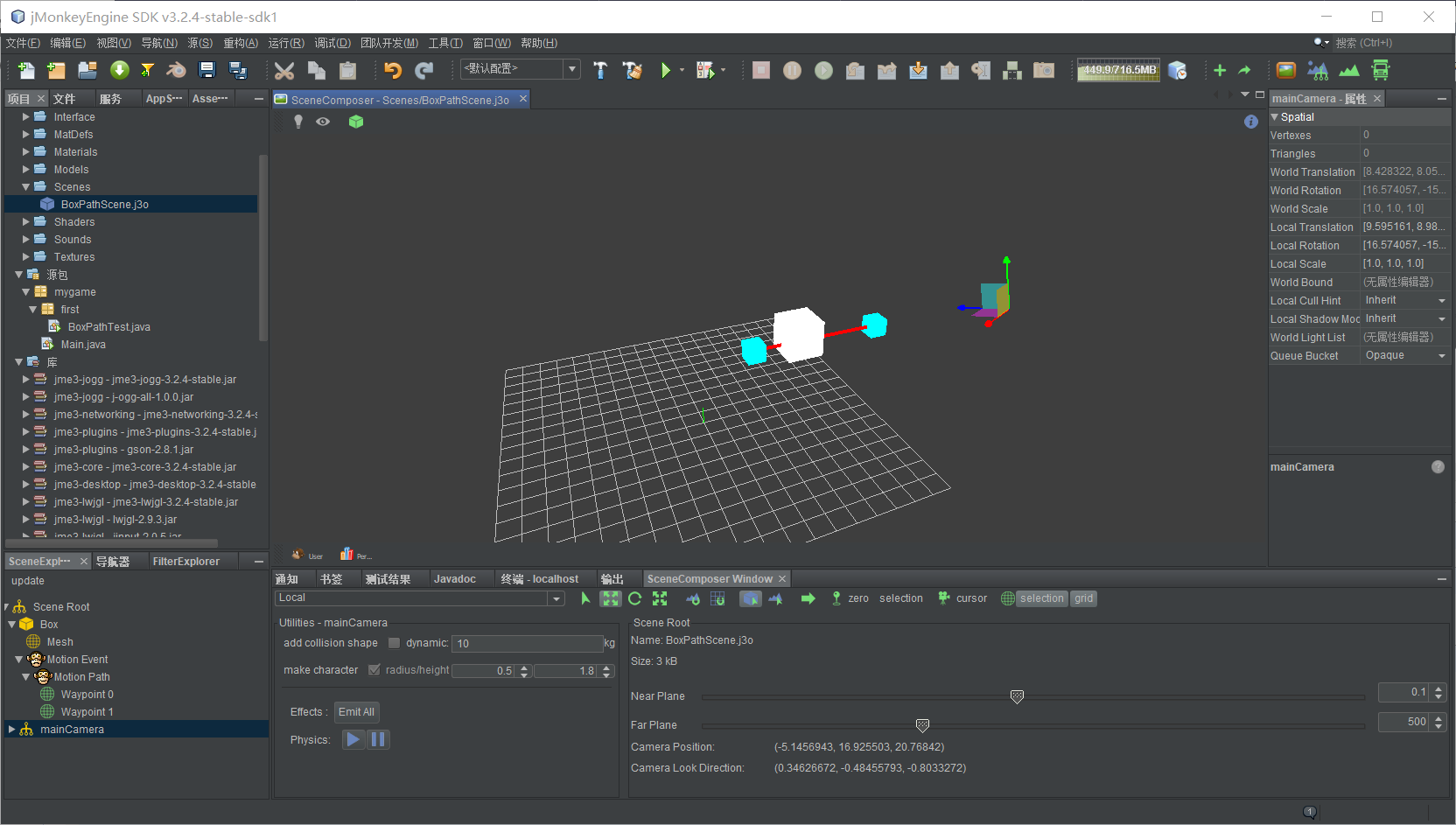Open the Queue Bucket dropdown

tap(1441, 356)
